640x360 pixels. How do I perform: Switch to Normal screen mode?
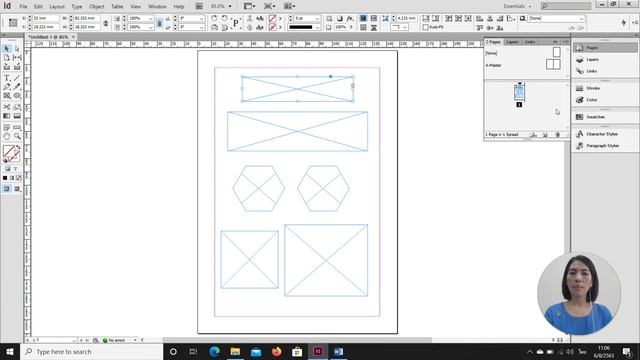tap(7, 189)
